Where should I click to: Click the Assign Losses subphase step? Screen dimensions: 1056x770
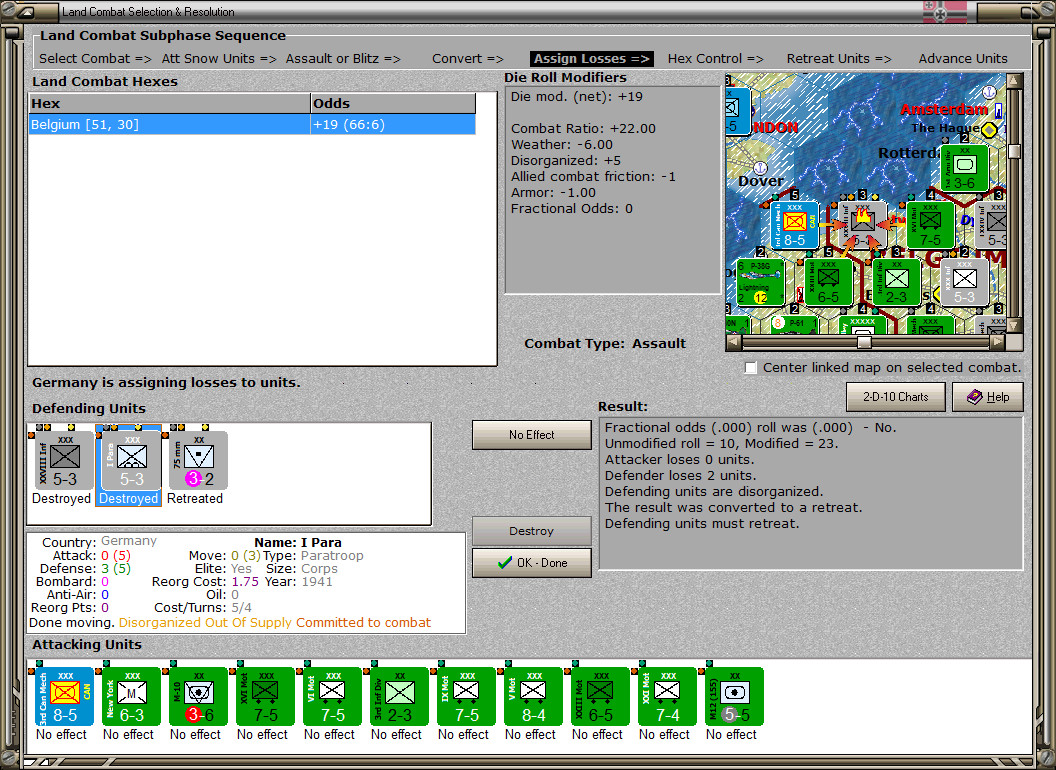tap(591, 59)
